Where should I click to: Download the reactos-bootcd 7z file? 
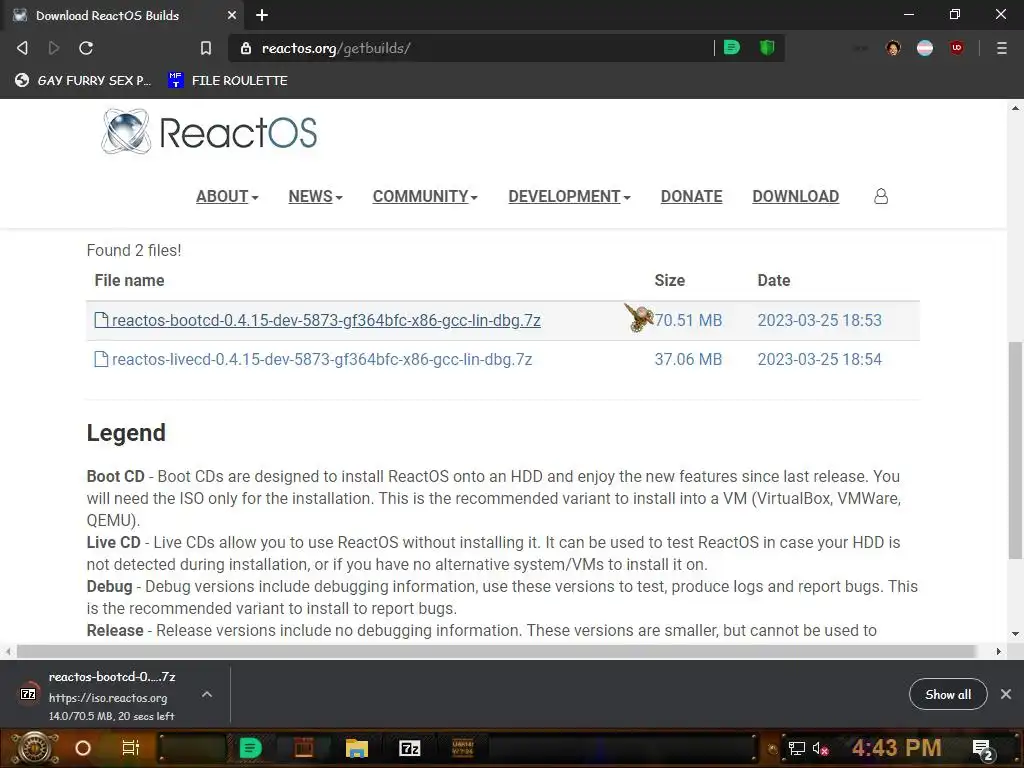pos(326,320)
